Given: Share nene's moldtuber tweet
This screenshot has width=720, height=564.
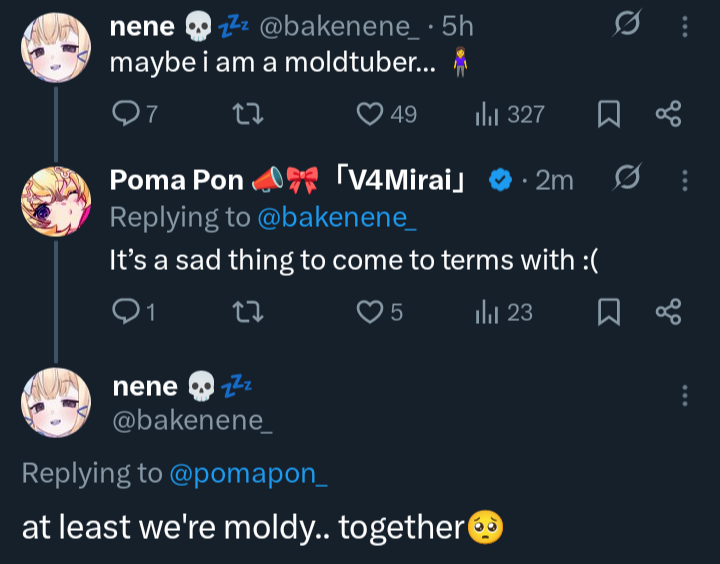Looking at the screenshot, I should point(668,115).
